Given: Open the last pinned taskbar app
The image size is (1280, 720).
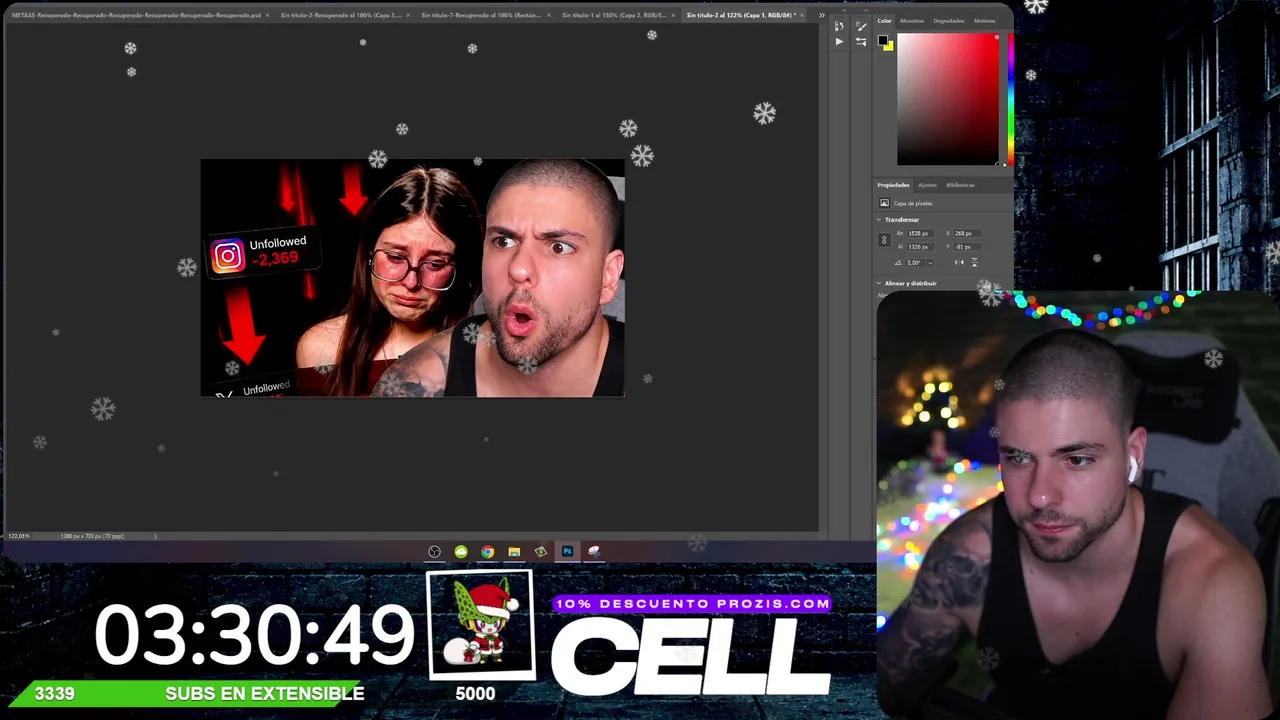Looking at the screenshot, I should (594, 551).
